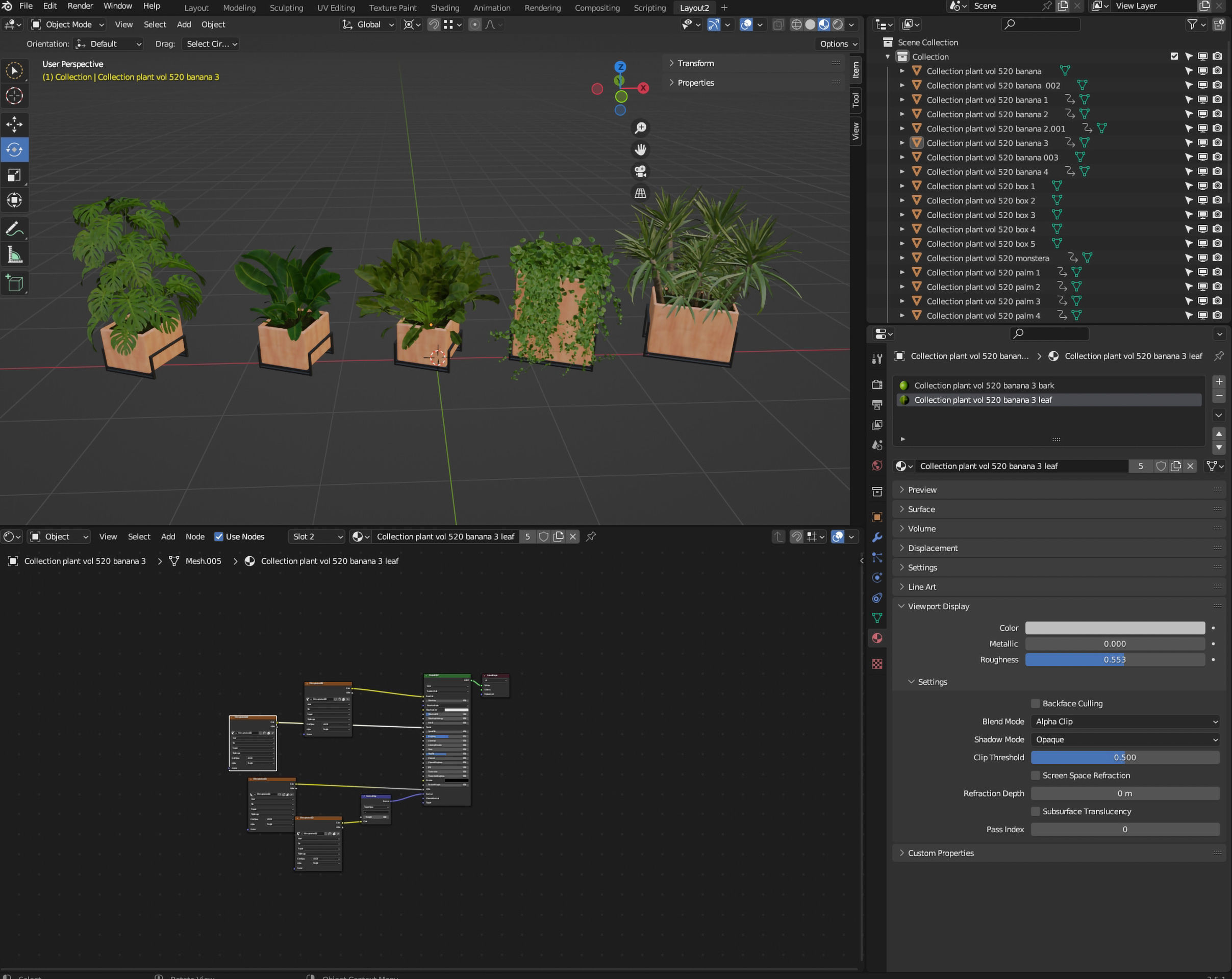Select the Add Cube tool
The height and width of the screenshot is (979, 1232).
14,284
